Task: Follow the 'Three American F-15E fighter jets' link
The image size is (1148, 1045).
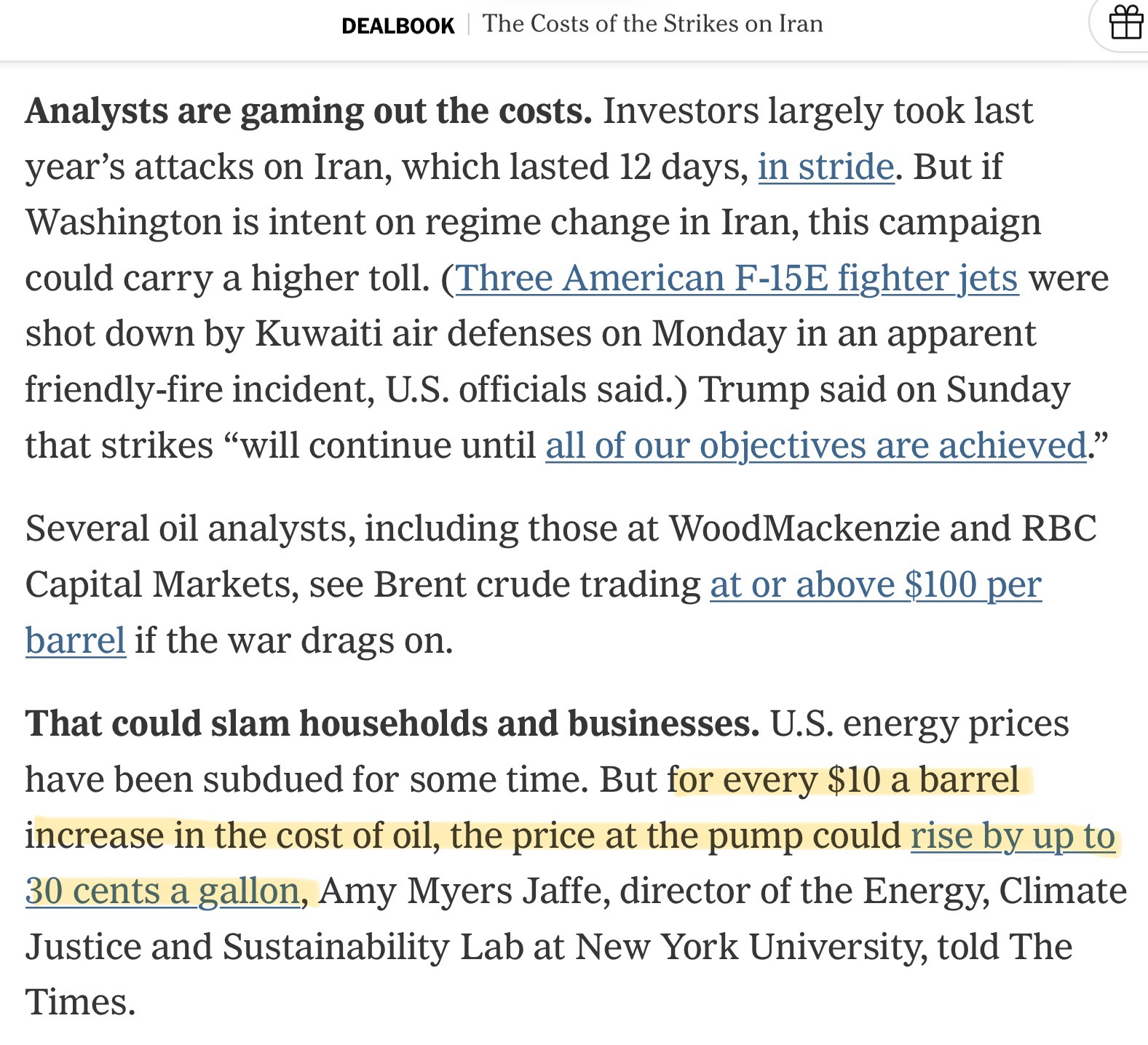Action: pos(736,278)
